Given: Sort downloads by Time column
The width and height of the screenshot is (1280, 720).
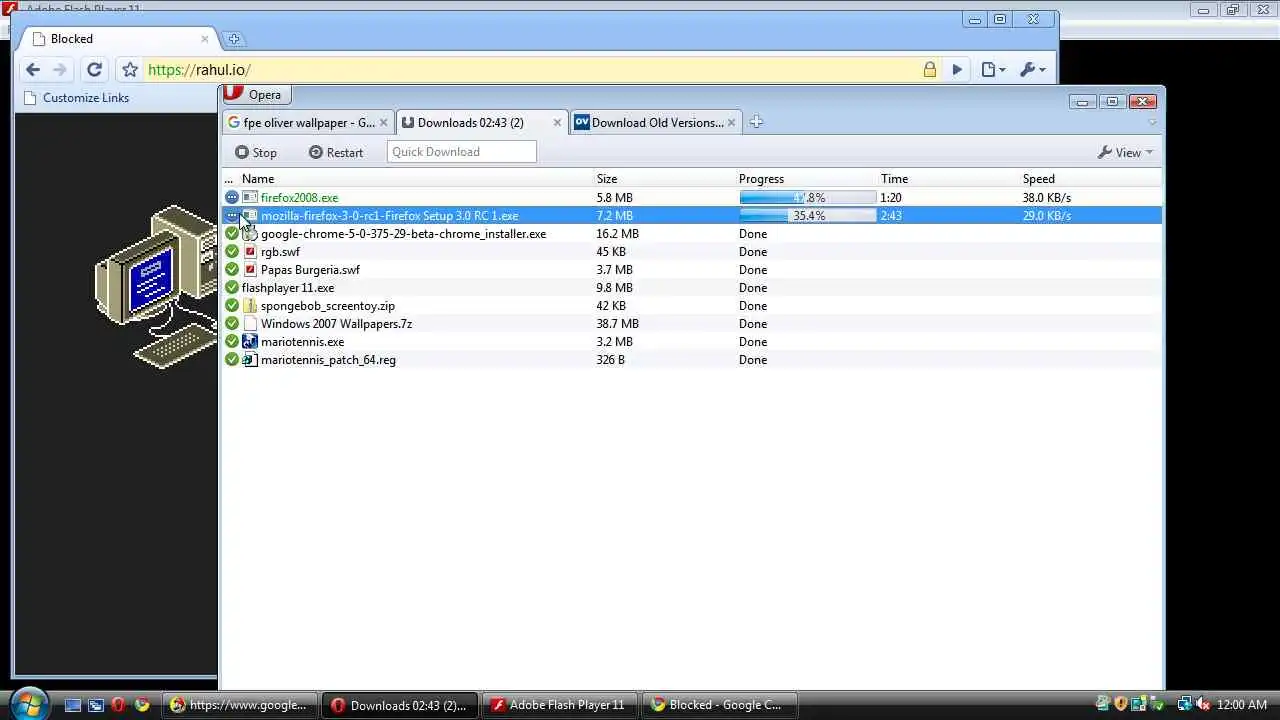Looking at the screenshot, I should [x=894, y=179].
